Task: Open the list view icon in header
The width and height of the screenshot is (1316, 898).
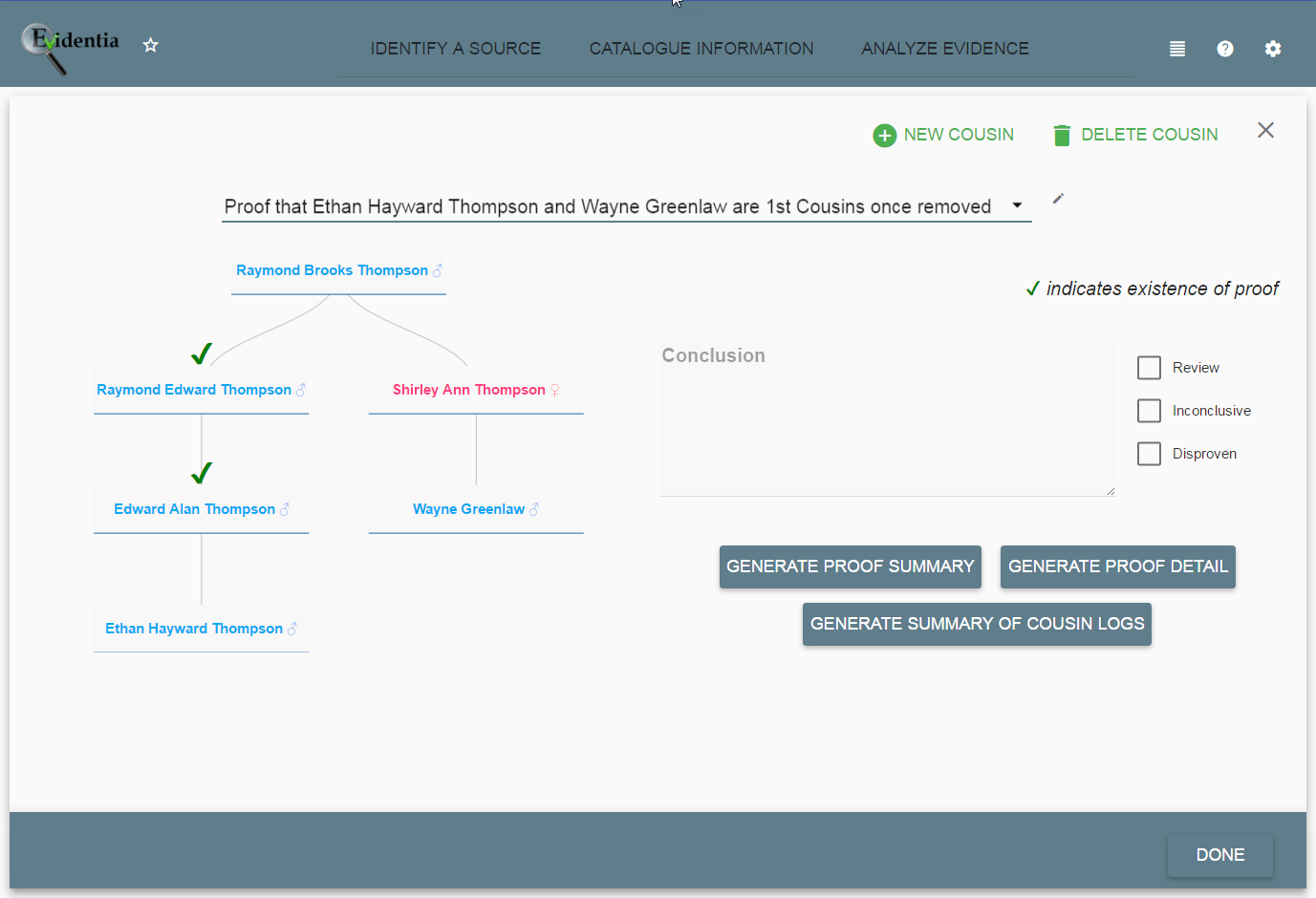Action: [1177, 49]
